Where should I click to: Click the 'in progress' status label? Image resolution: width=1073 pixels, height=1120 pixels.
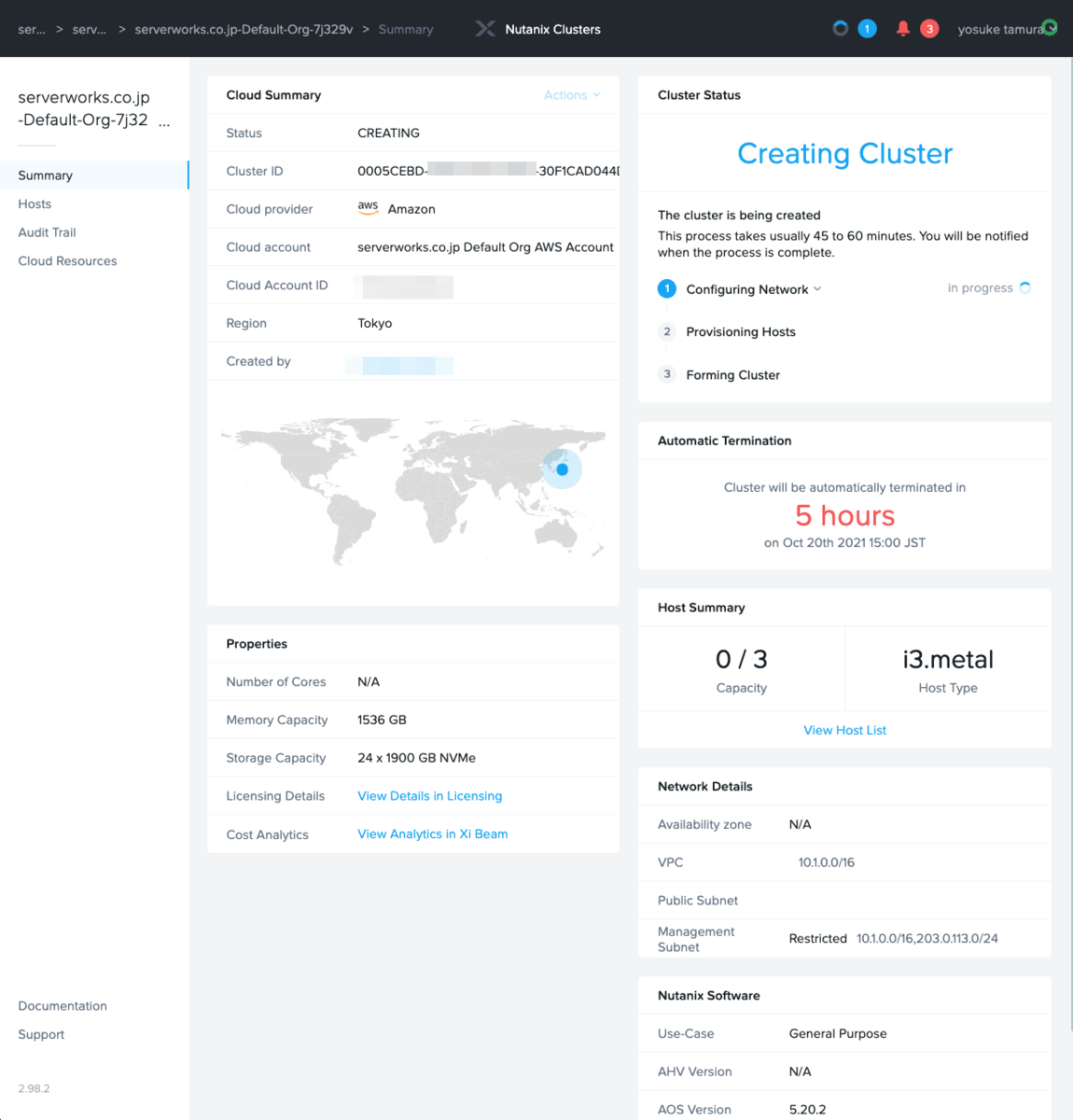980,287
